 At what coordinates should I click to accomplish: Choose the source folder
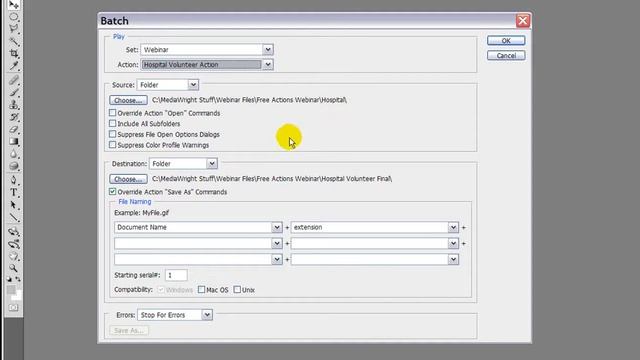(128, 100)
